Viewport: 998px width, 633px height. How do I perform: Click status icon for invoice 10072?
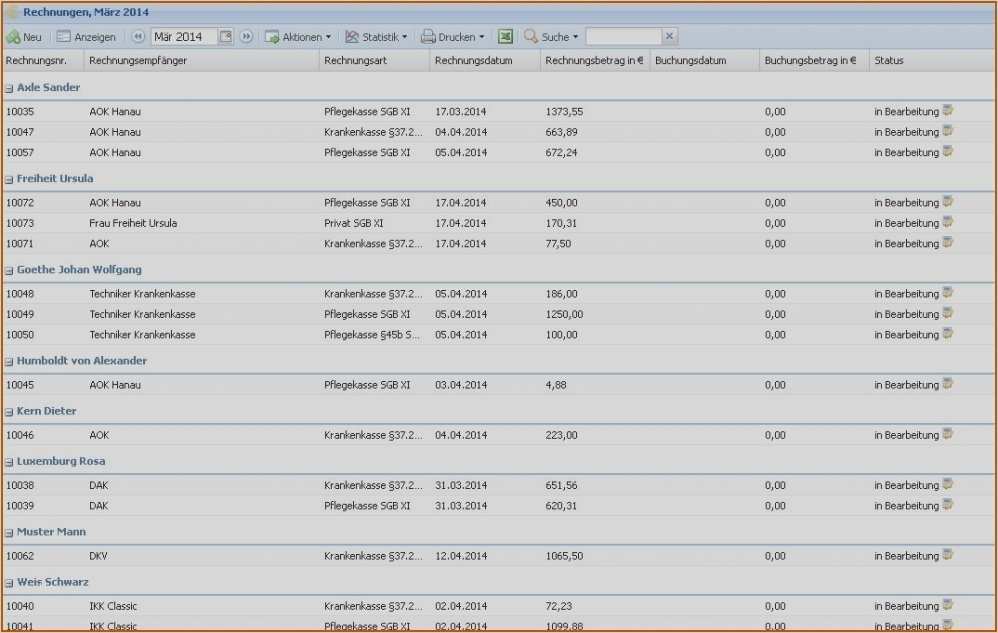click(948, 202)
